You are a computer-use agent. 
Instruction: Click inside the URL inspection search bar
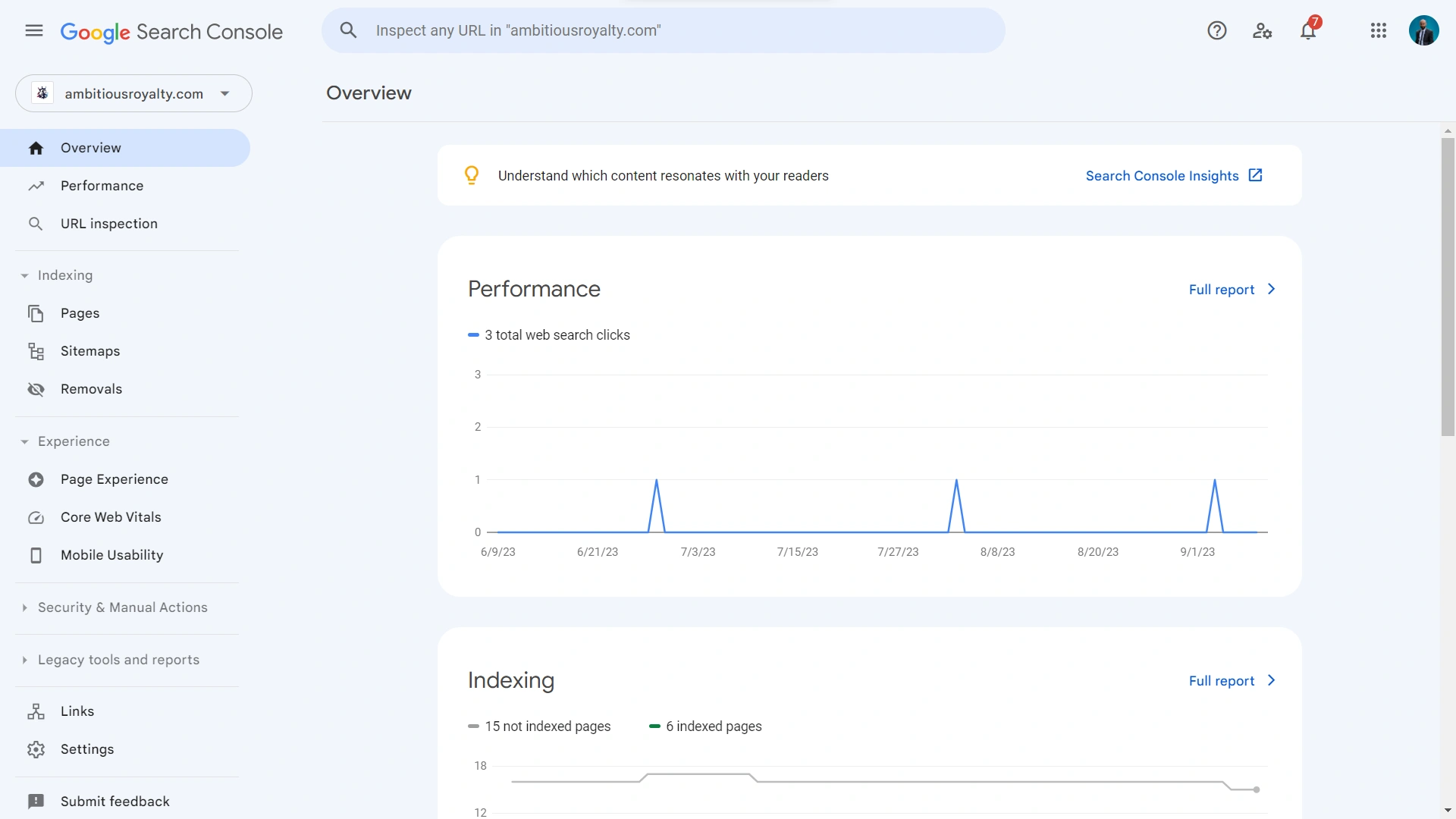click(x=664, y=30)
